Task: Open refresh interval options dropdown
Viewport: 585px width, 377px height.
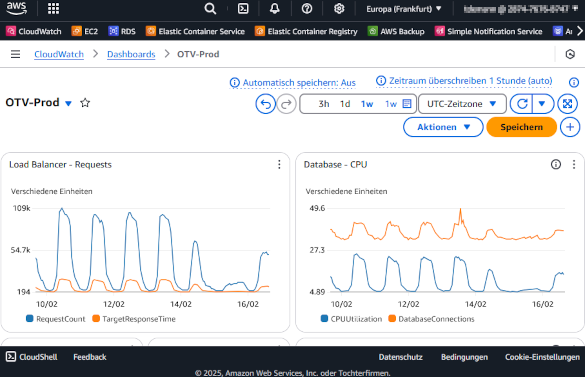Action: (x=542, y=104)
